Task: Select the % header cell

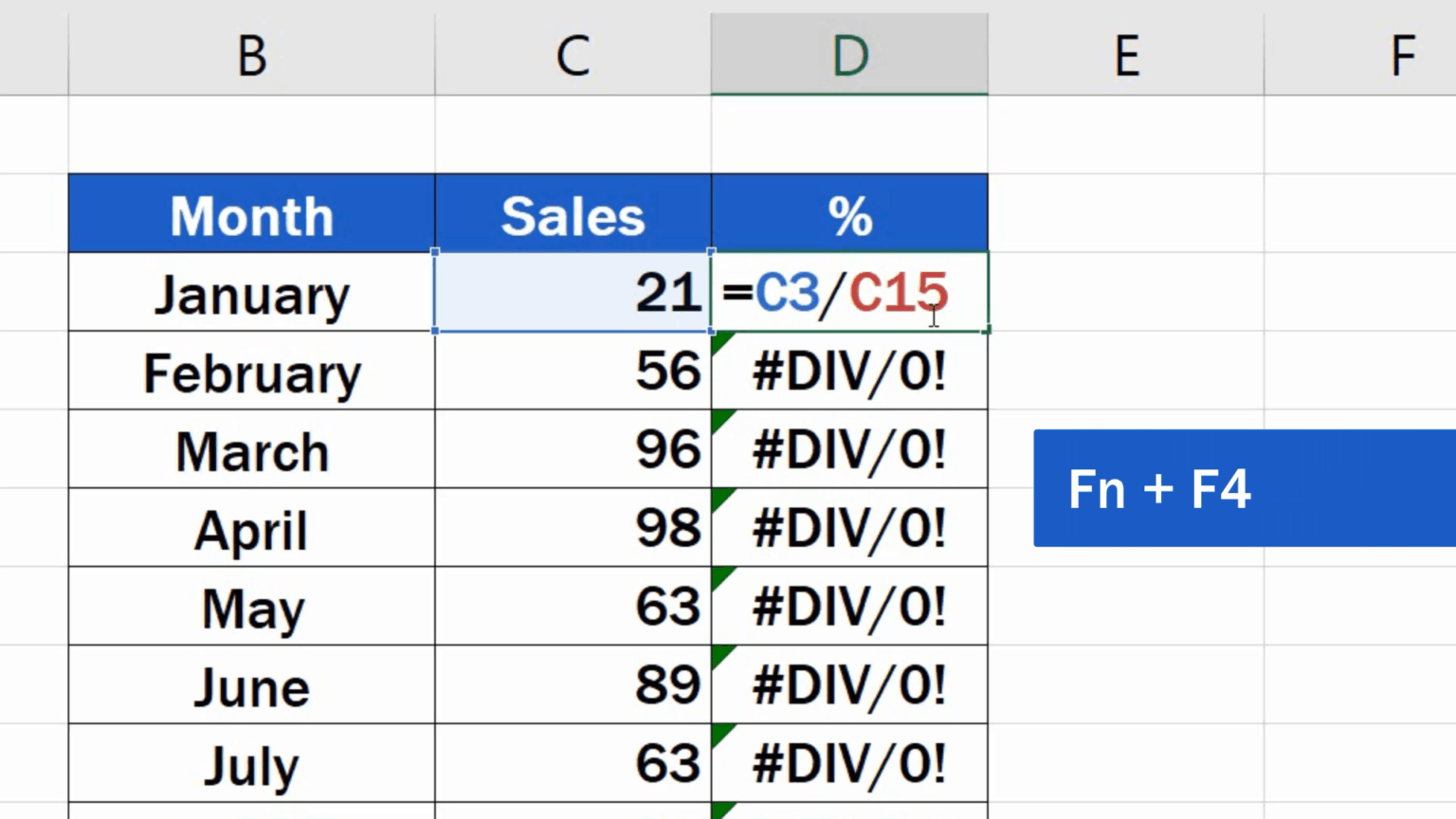Action: click(x=849, y=214)
